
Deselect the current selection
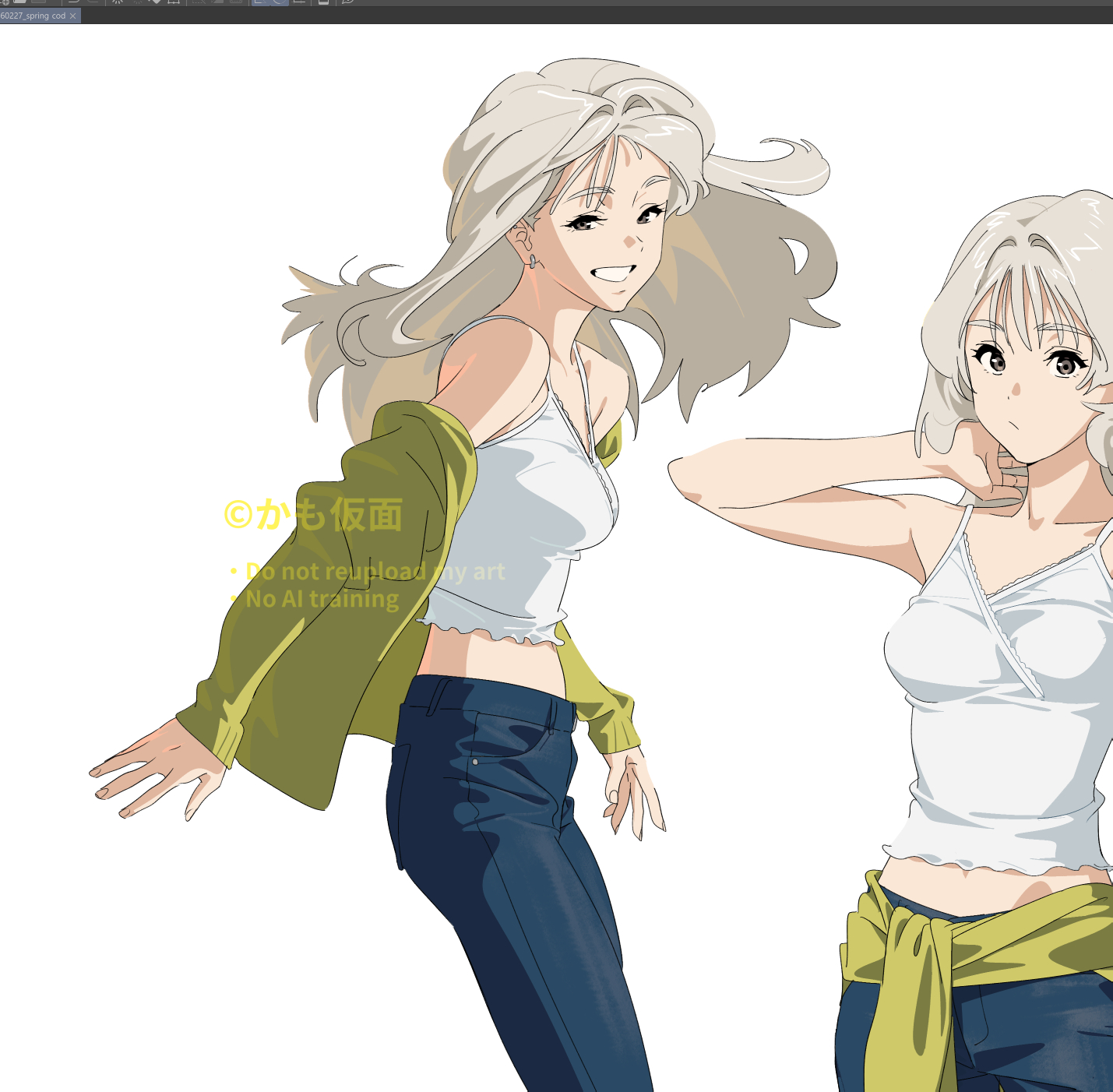tap(199, 2)
